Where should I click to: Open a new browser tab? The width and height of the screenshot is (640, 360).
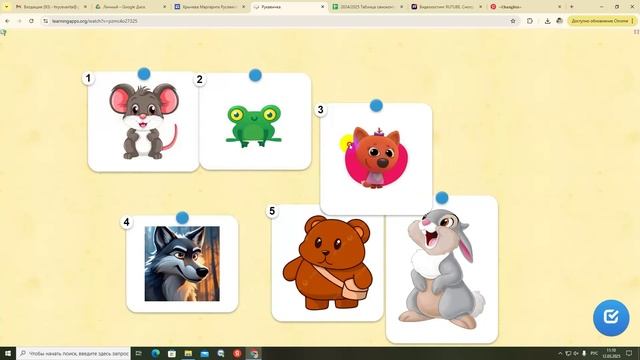[571, 7]
